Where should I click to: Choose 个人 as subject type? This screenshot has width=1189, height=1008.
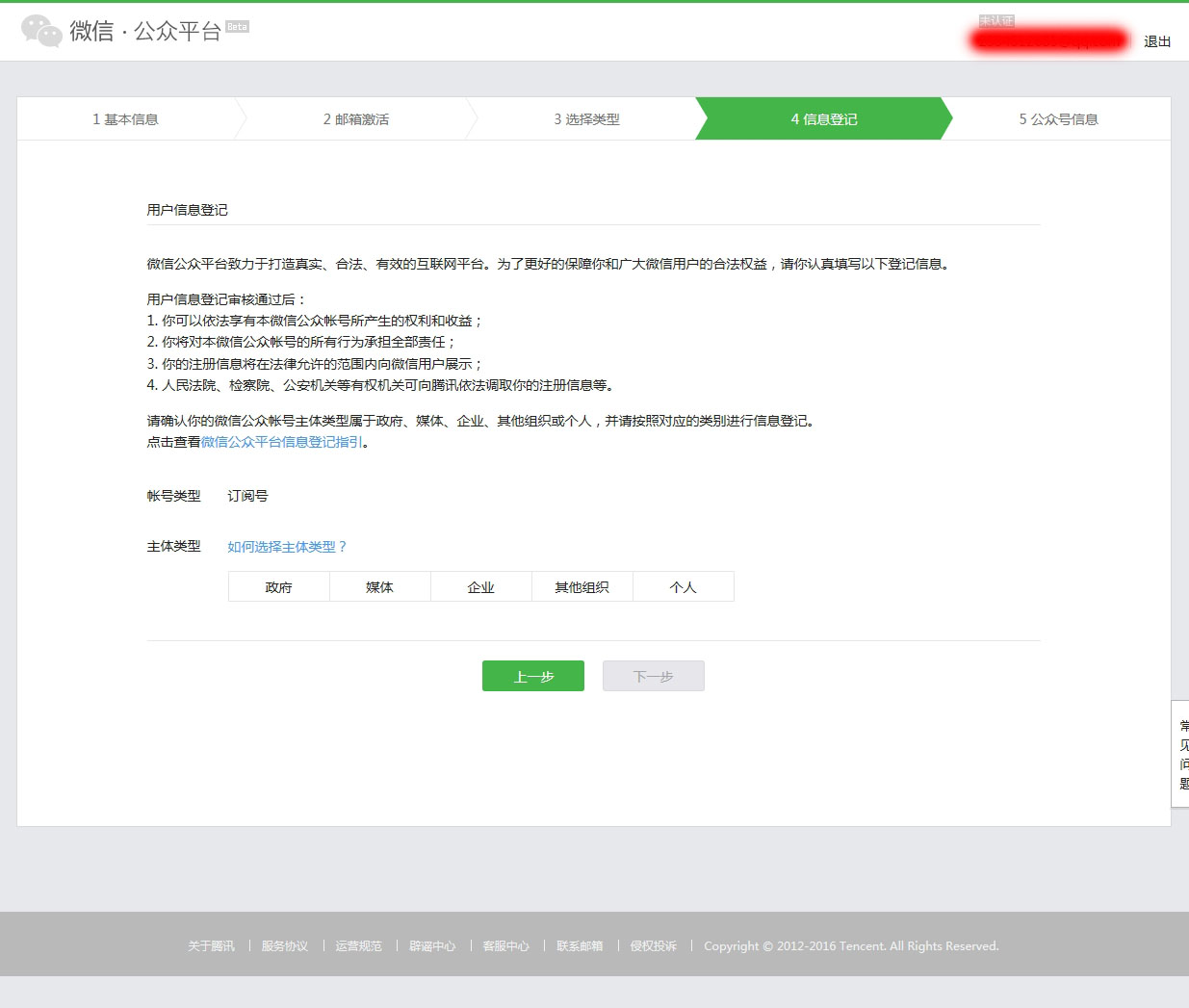[x=684, y=587]
